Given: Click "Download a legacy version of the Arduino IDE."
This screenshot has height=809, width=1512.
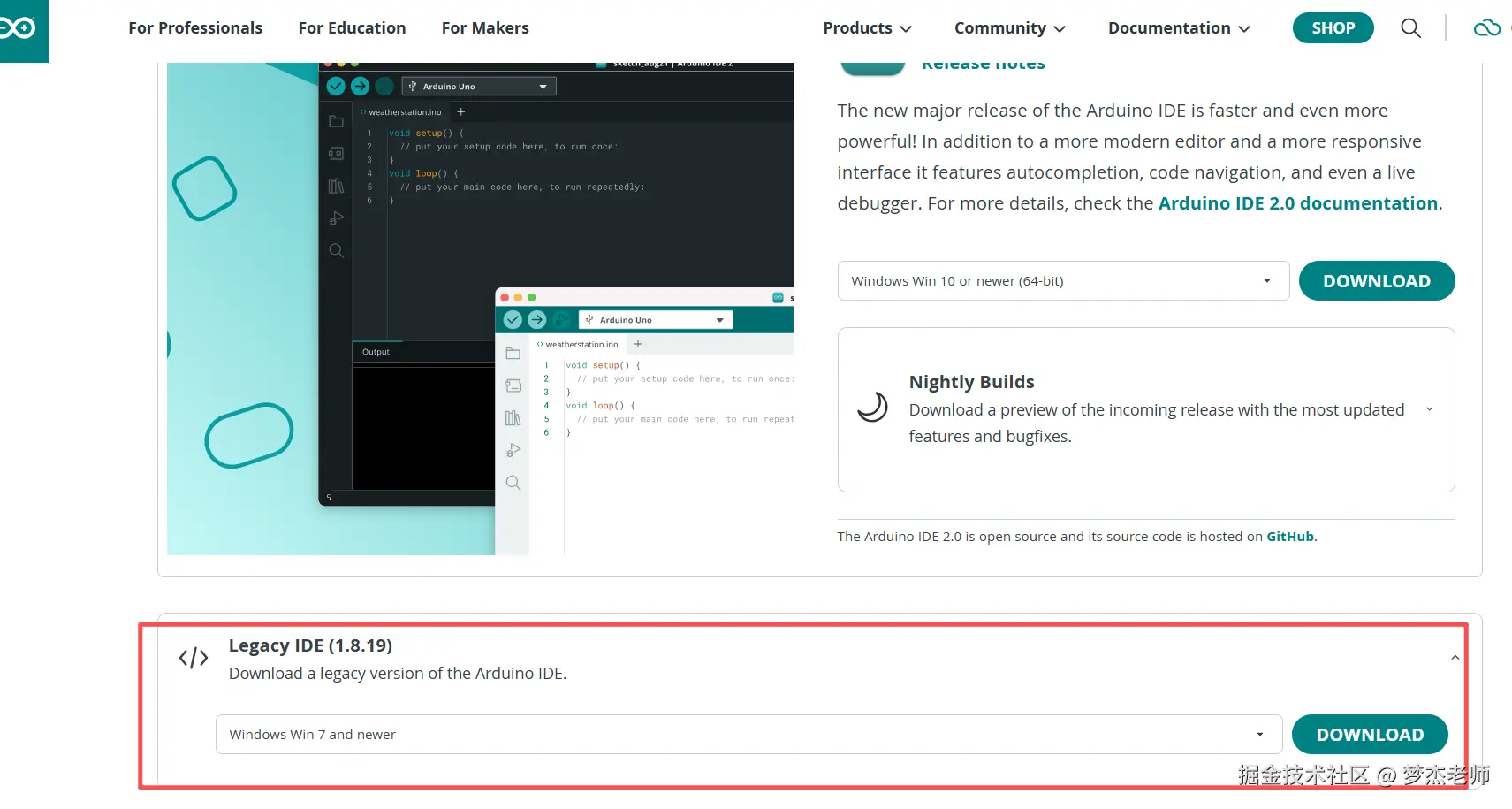Looking at the screenshot, I should pyautogui.click(x=398, y=674).
